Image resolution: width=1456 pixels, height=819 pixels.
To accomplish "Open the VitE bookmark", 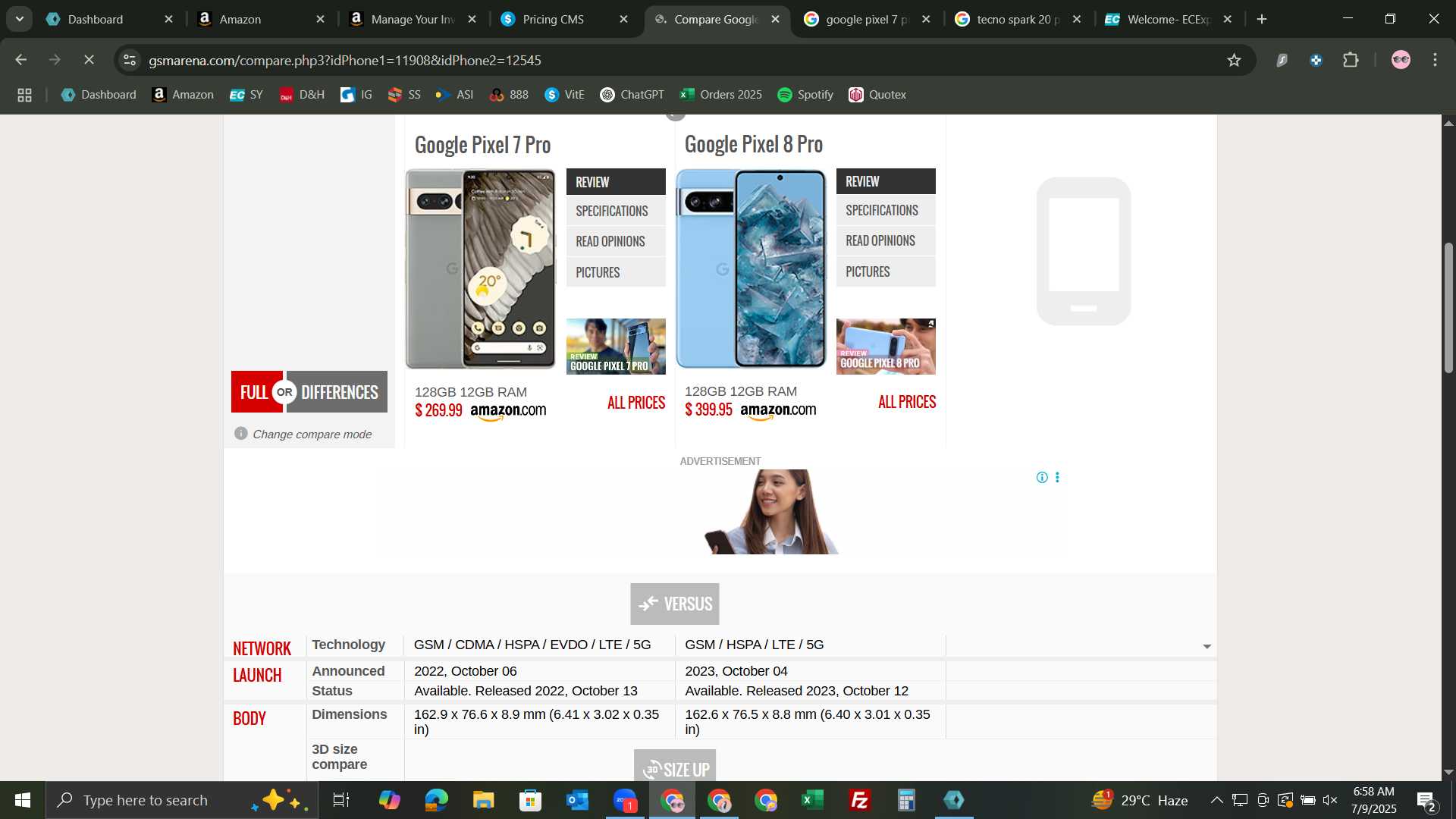I will [x=564, y=95].
